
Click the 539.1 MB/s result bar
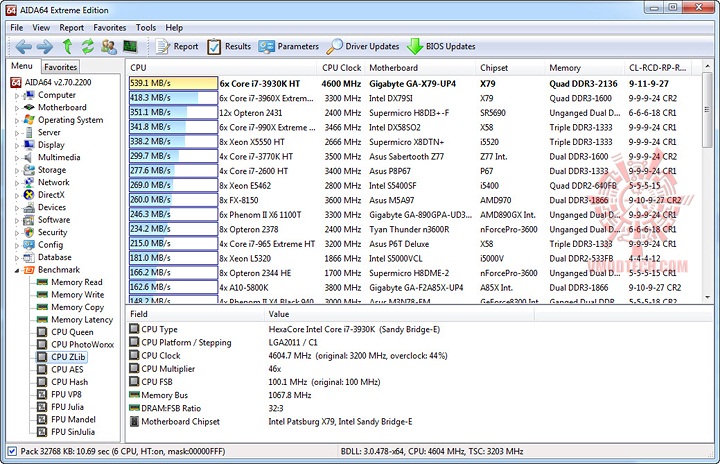173,83
